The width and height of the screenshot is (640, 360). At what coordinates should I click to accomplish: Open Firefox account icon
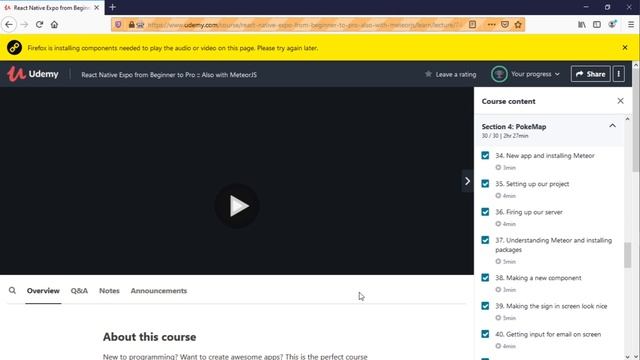pyautogui.click(x=612, y=24)
